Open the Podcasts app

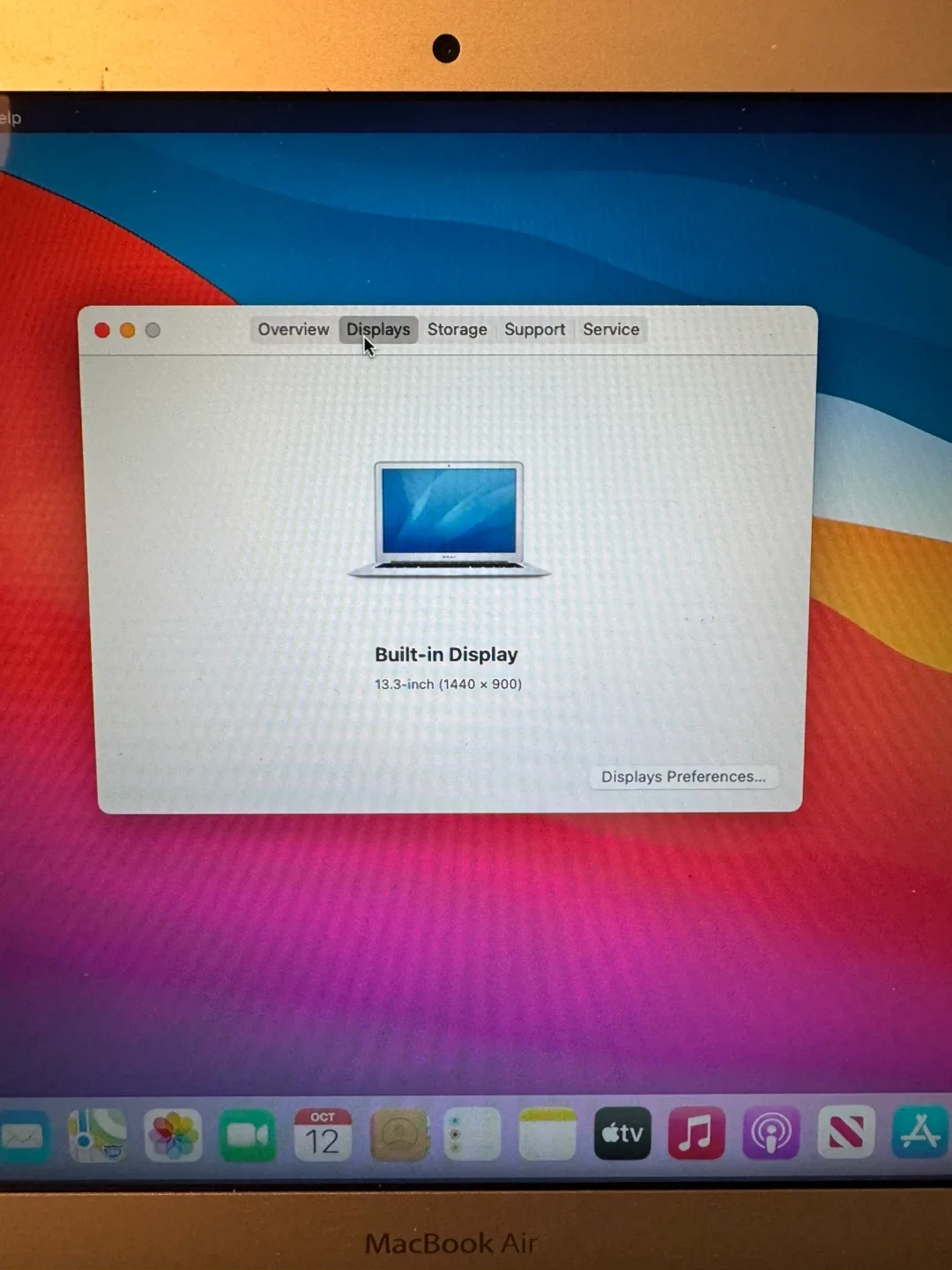(771, 1133)
